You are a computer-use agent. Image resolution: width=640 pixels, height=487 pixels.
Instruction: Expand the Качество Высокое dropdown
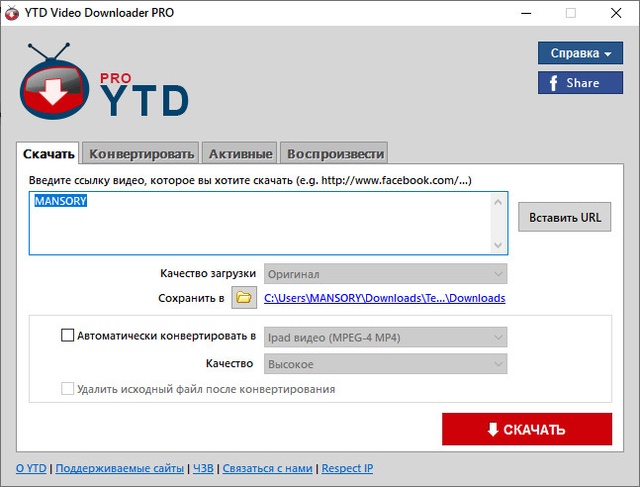tap(385, 364)
